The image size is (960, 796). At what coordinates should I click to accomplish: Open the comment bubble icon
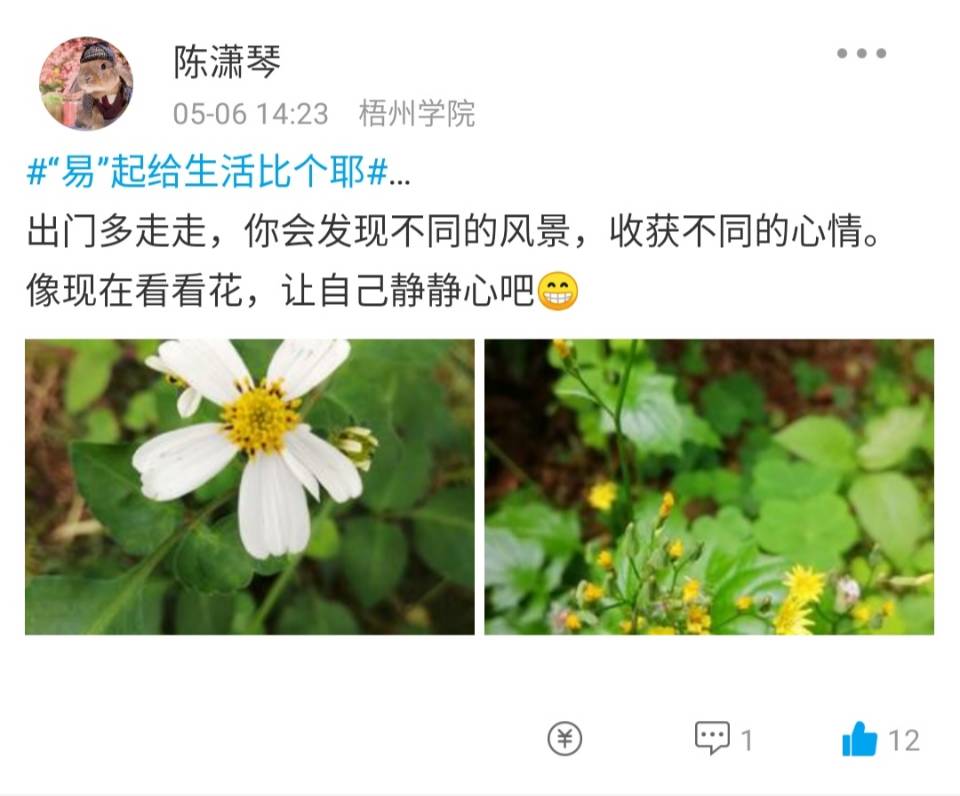click(x=712, y=737)
